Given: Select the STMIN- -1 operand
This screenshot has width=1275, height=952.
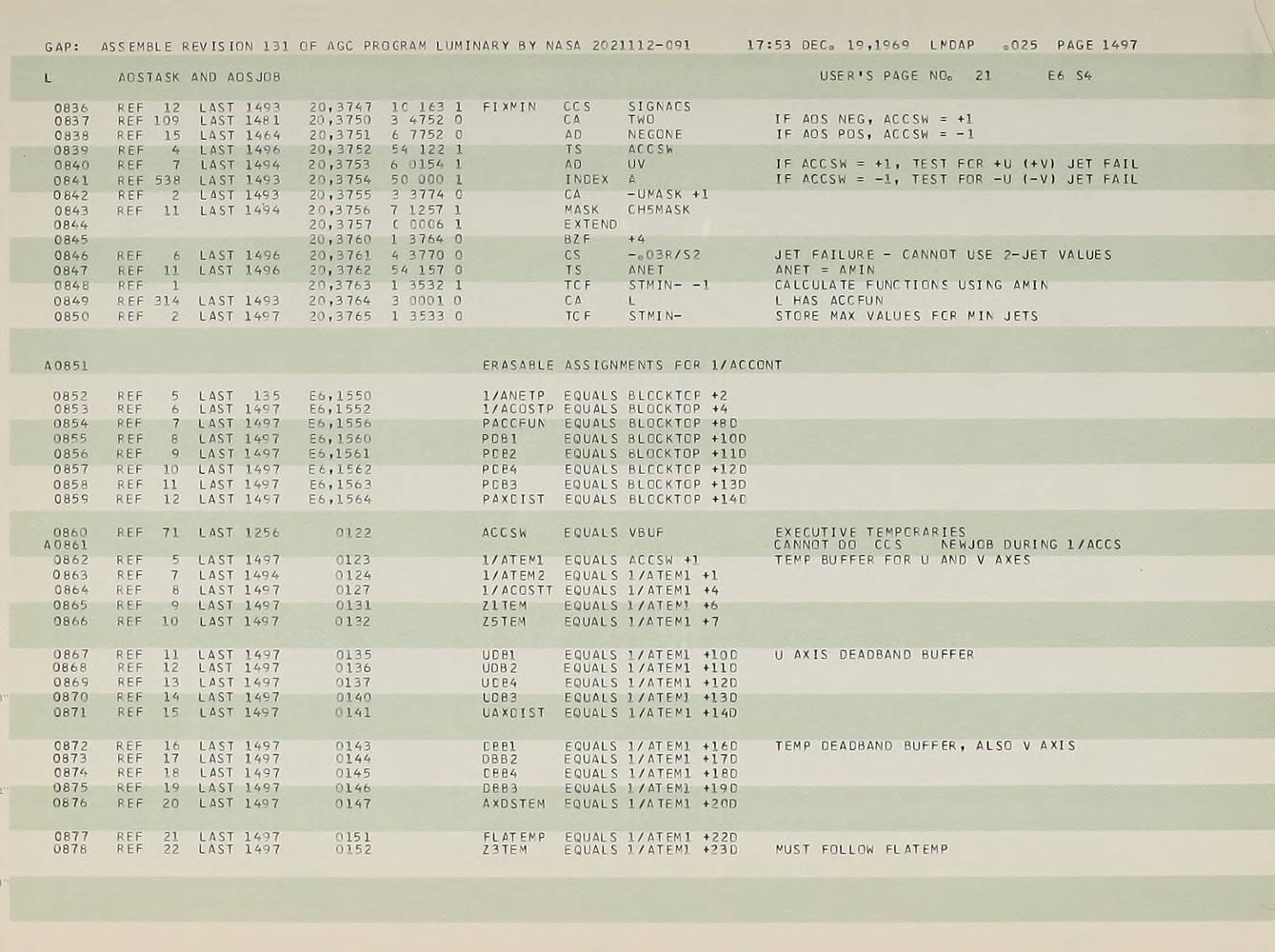Looking at the screenshot, I should coord(668,286).
